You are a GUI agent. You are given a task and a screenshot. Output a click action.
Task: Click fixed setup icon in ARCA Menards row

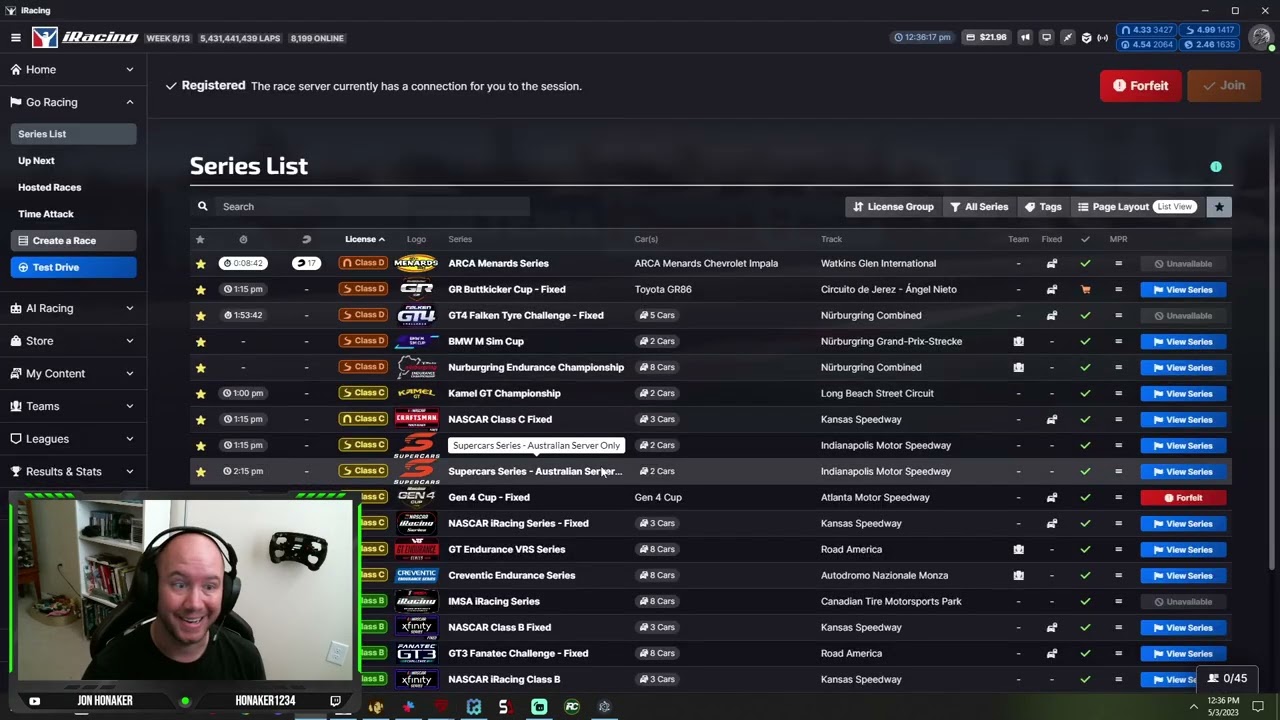(x=1051, y=264)
